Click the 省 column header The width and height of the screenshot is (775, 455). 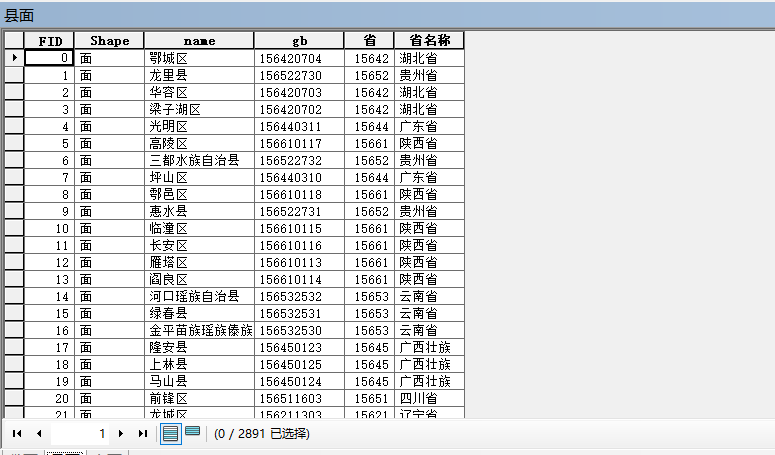pyautogui.click(x=369, y=41)
